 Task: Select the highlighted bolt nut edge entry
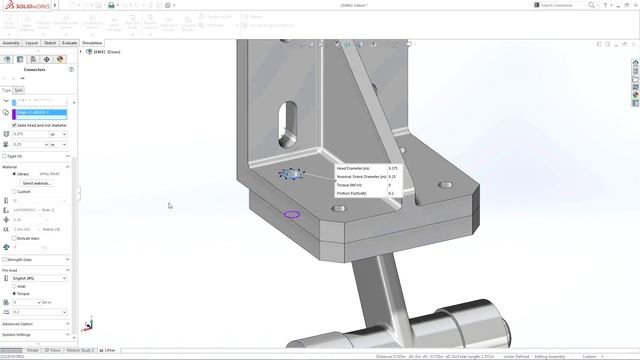(41, 112)
